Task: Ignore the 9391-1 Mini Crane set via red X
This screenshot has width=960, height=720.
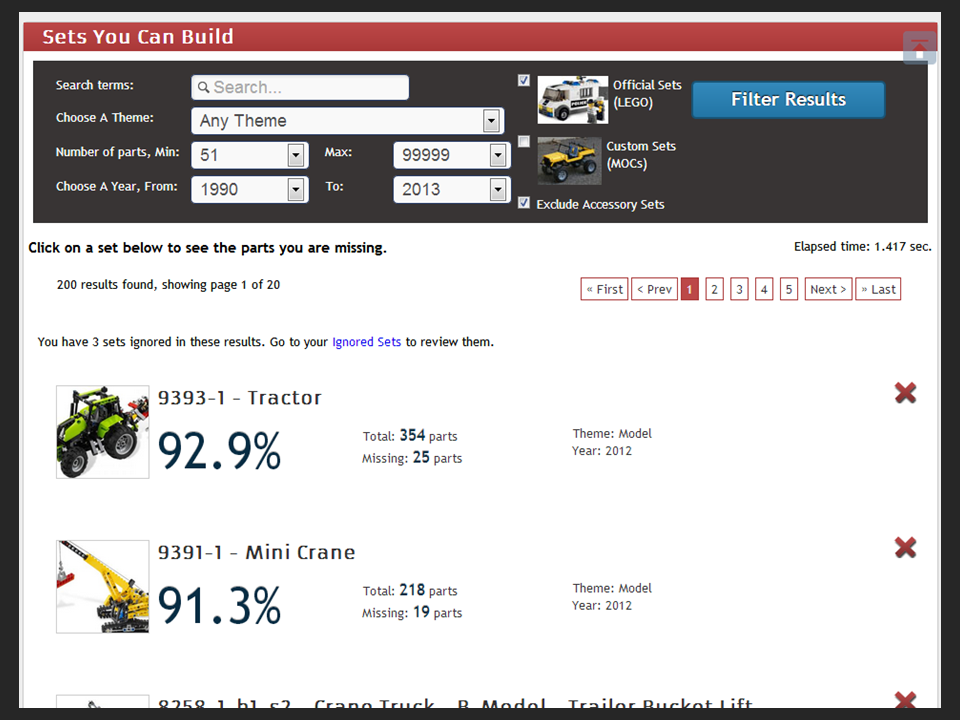Action: pos(905,547)
